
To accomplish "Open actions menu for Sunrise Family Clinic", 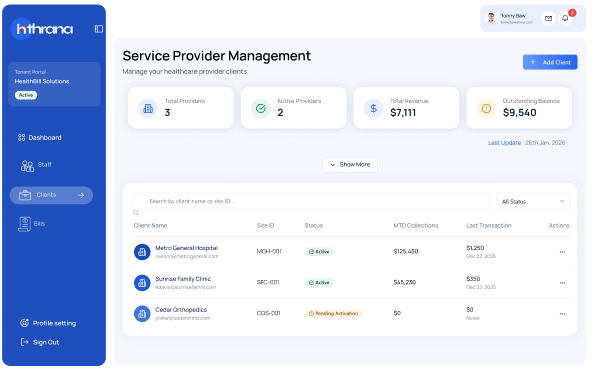I will (x=562, y=283).
